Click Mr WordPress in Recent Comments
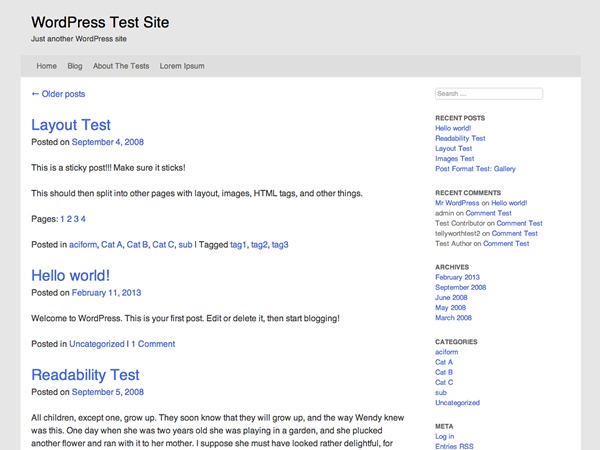This screenshot has height=450, width=600. (x=457, y=203)
